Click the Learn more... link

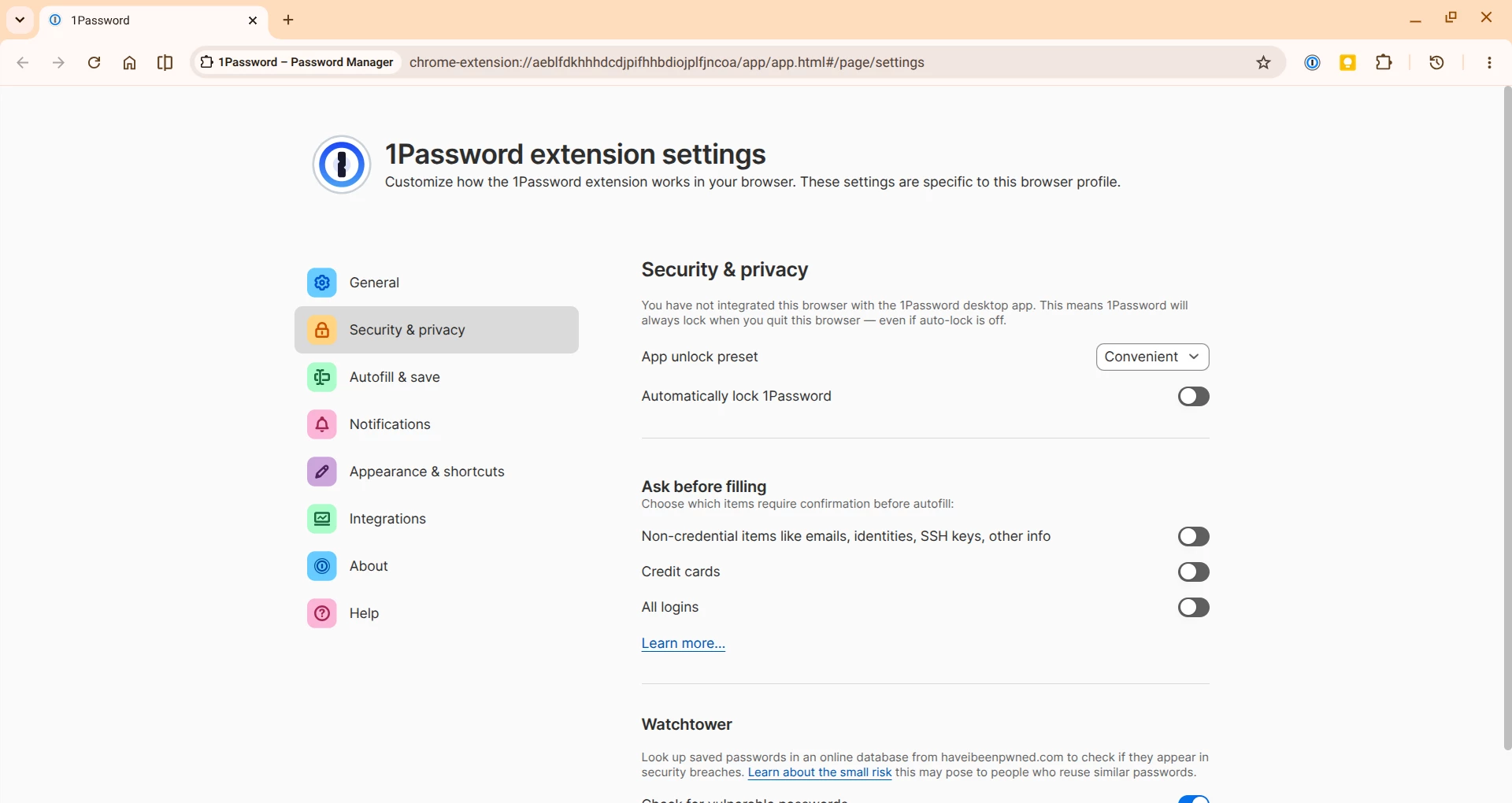coord(684,644)
